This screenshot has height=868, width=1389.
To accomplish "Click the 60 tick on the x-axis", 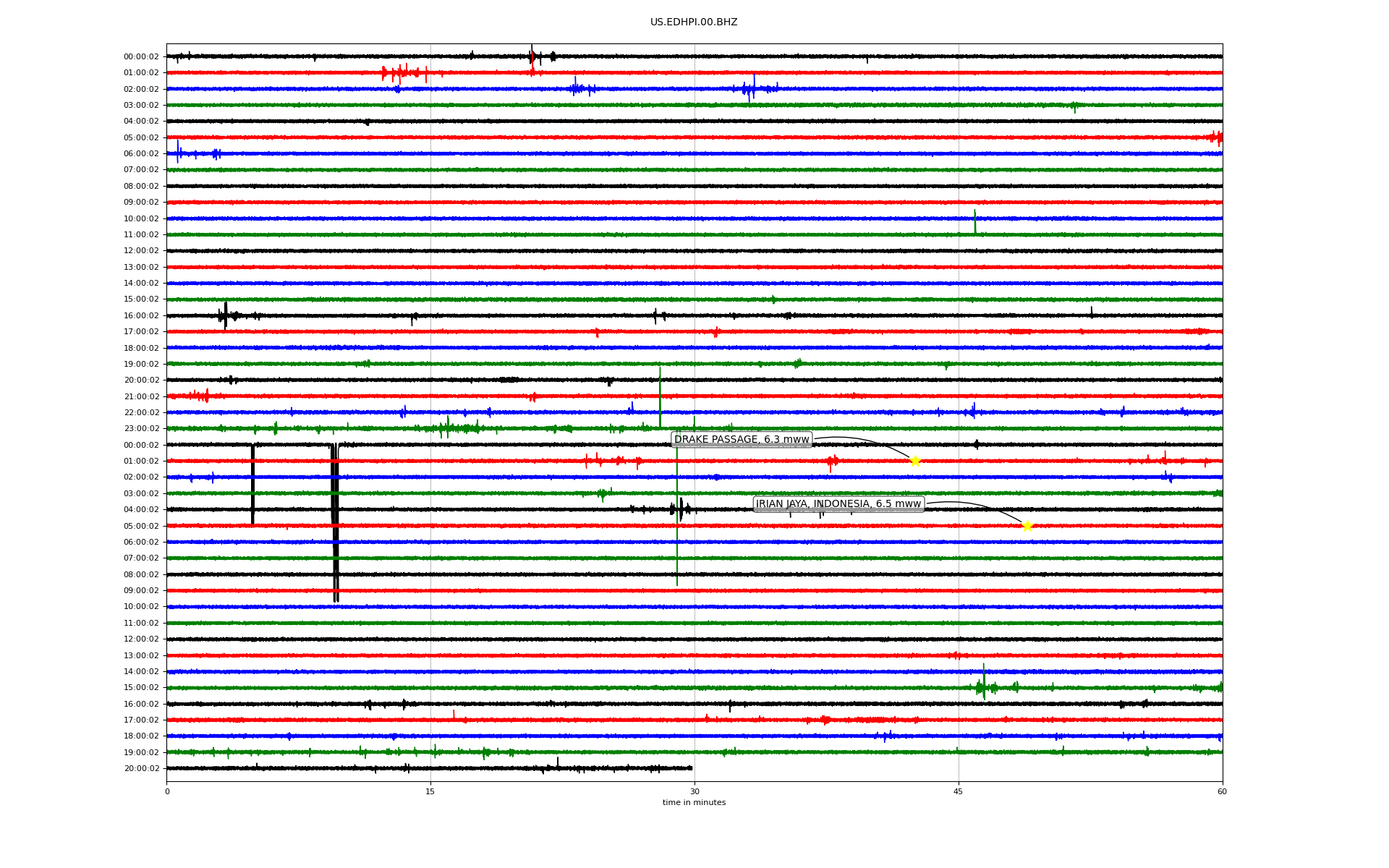I will 1222,791.
